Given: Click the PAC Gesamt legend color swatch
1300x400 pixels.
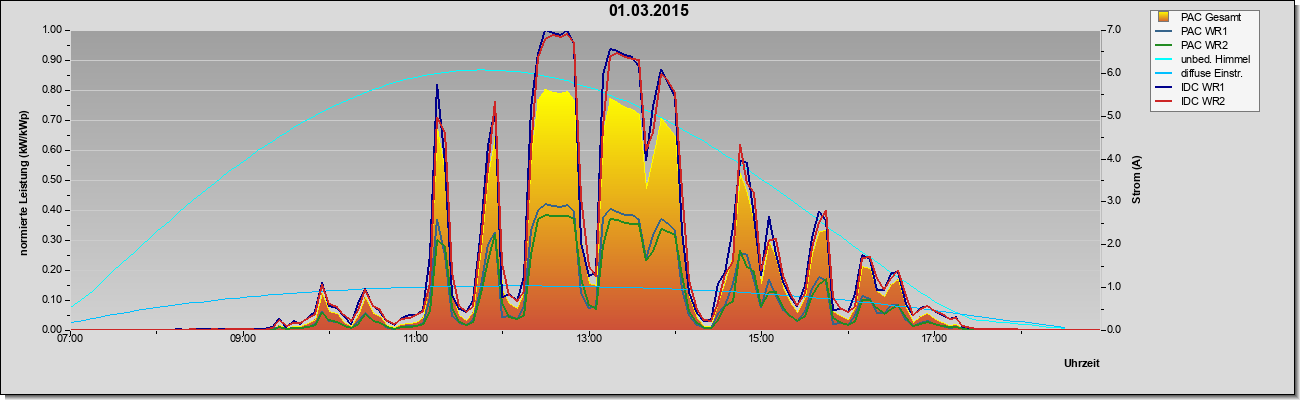Looking at the screenshot, I should [x=1164, y=17].
